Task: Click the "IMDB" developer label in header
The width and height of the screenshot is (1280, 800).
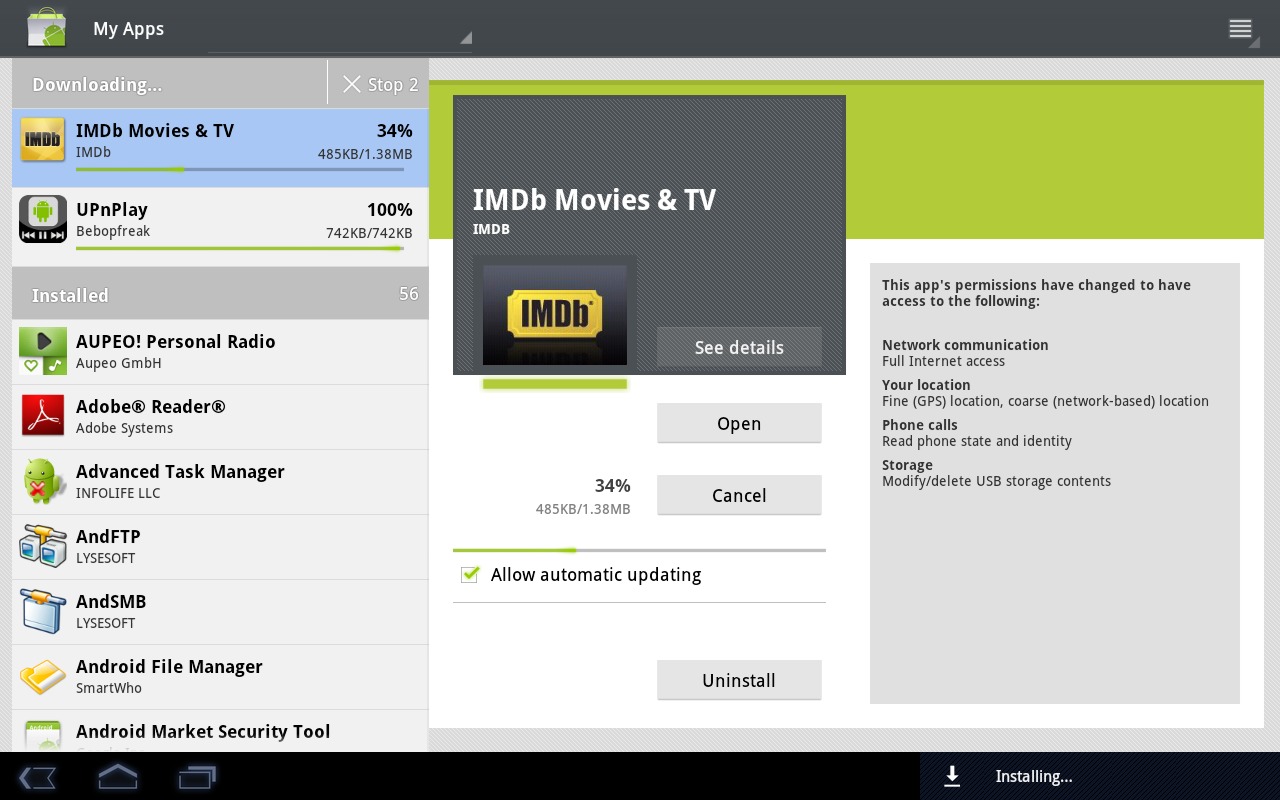Action: (491, 229)
